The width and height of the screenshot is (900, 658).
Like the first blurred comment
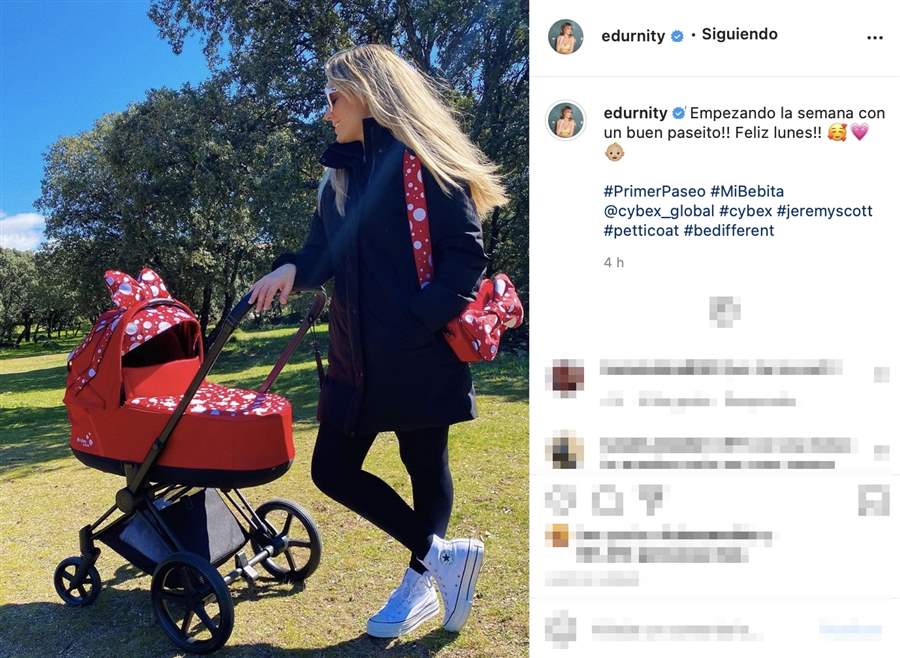(881, 375)
